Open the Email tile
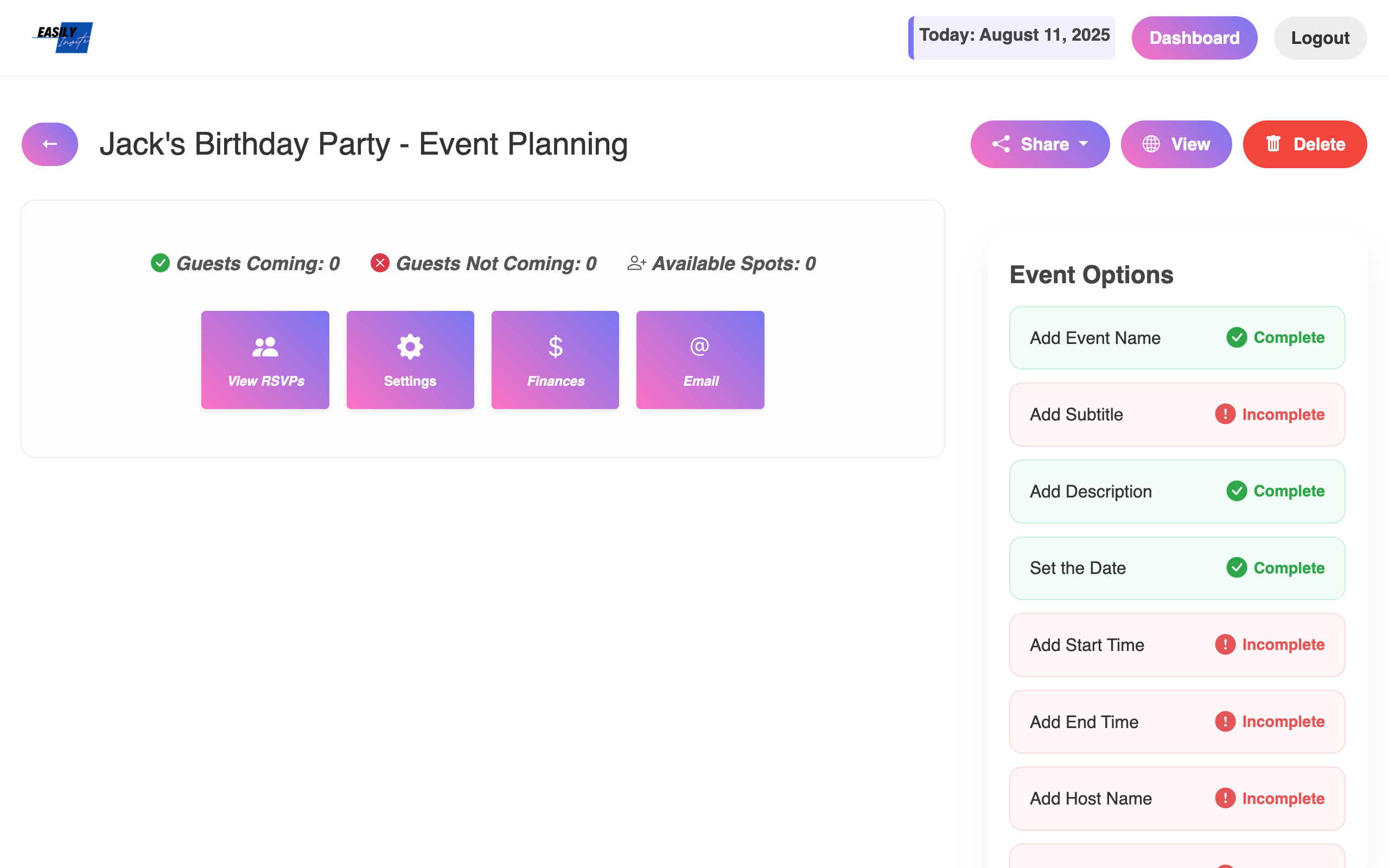 [700, 360]
